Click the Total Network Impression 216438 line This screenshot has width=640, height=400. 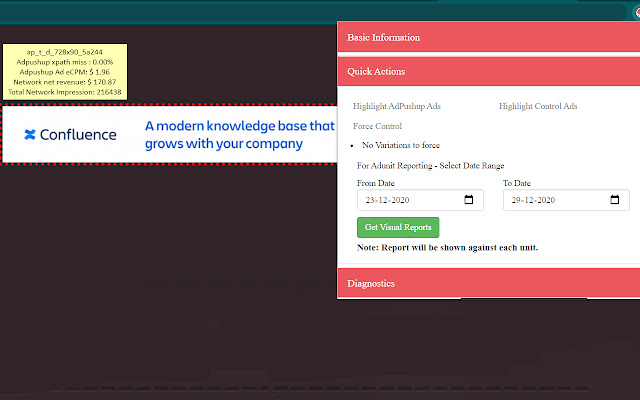(64, 92)
